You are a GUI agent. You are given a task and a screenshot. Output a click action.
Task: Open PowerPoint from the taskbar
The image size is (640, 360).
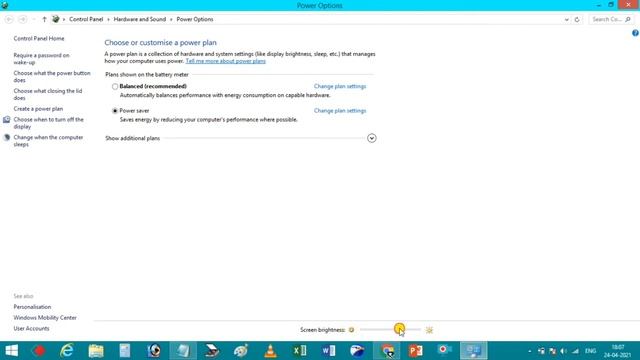click(416, 351)
